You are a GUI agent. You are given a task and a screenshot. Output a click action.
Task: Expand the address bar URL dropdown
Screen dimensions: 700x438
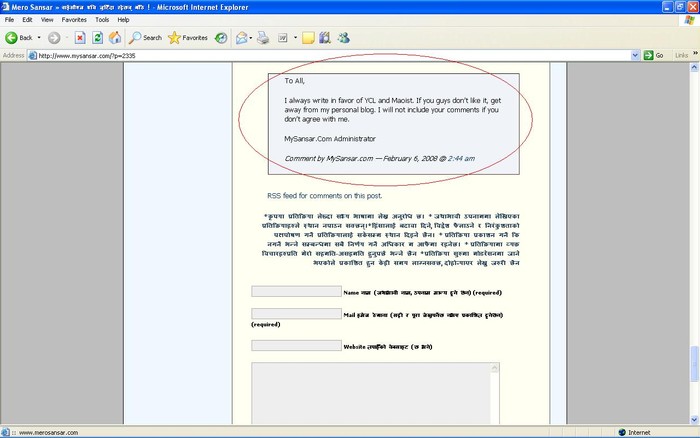(x=638, y=55)
